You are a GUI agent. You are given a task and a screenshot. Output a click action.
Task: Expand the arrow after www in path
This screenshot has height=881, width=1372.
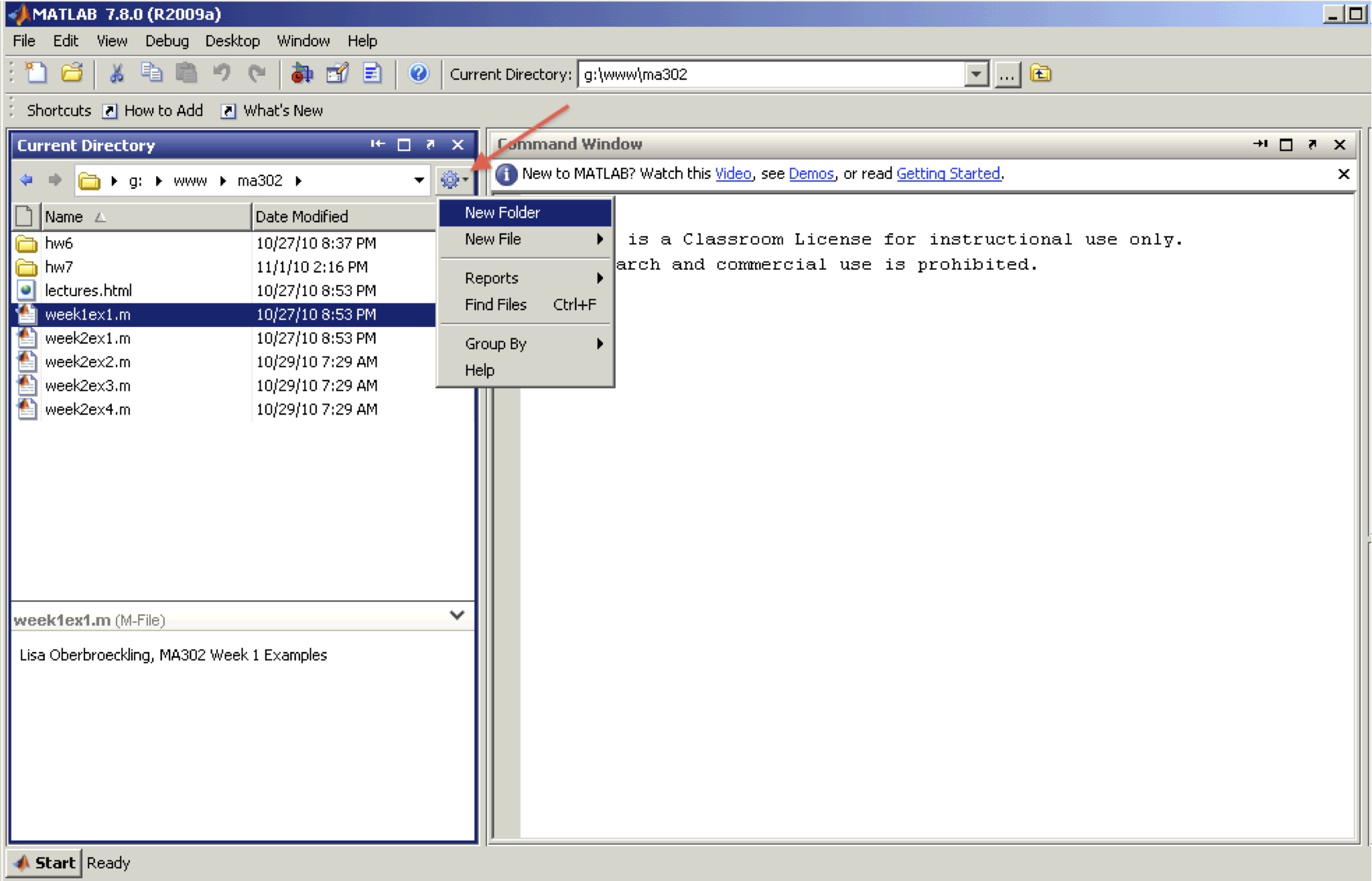[x=223, y=181]
